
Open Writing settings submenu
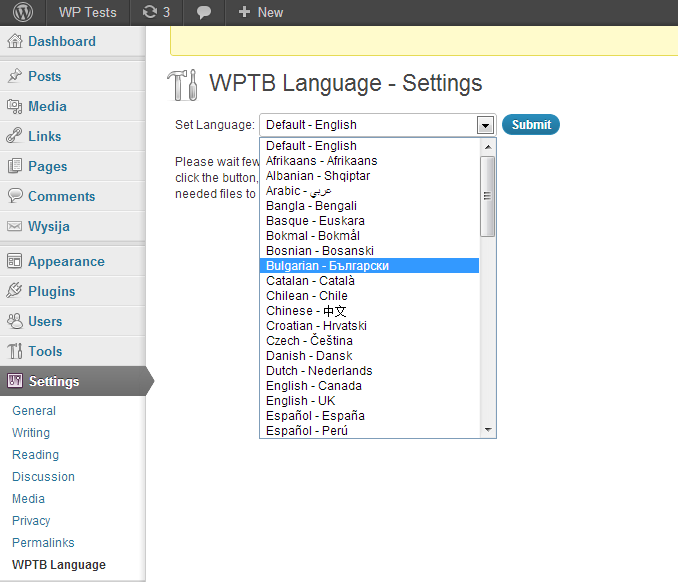click(31, 432)
